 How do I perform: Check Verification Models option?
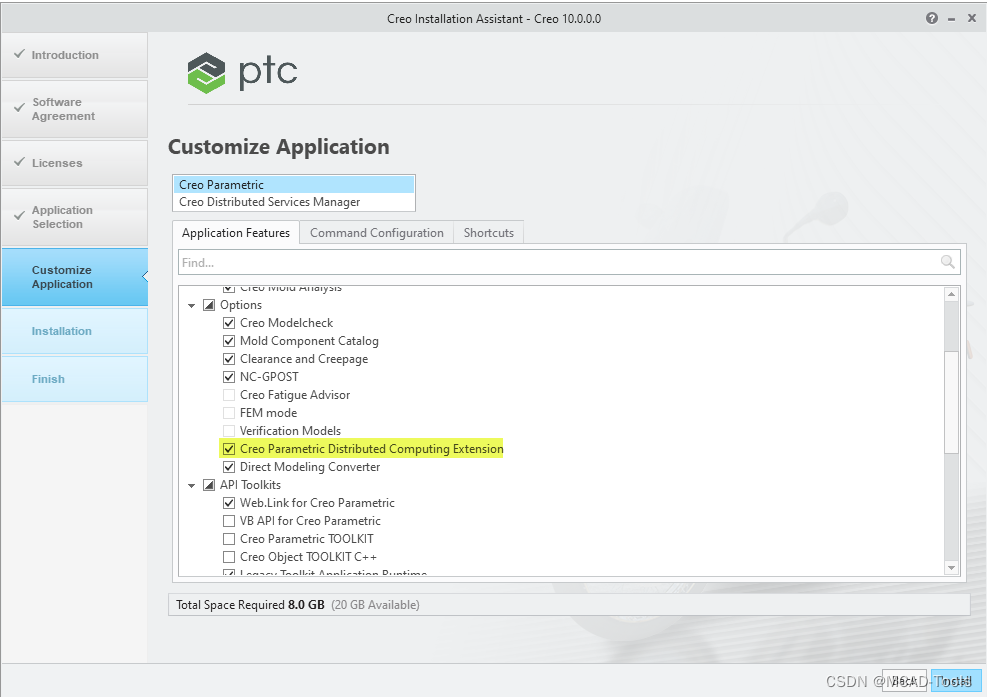[x=229, y=431]
